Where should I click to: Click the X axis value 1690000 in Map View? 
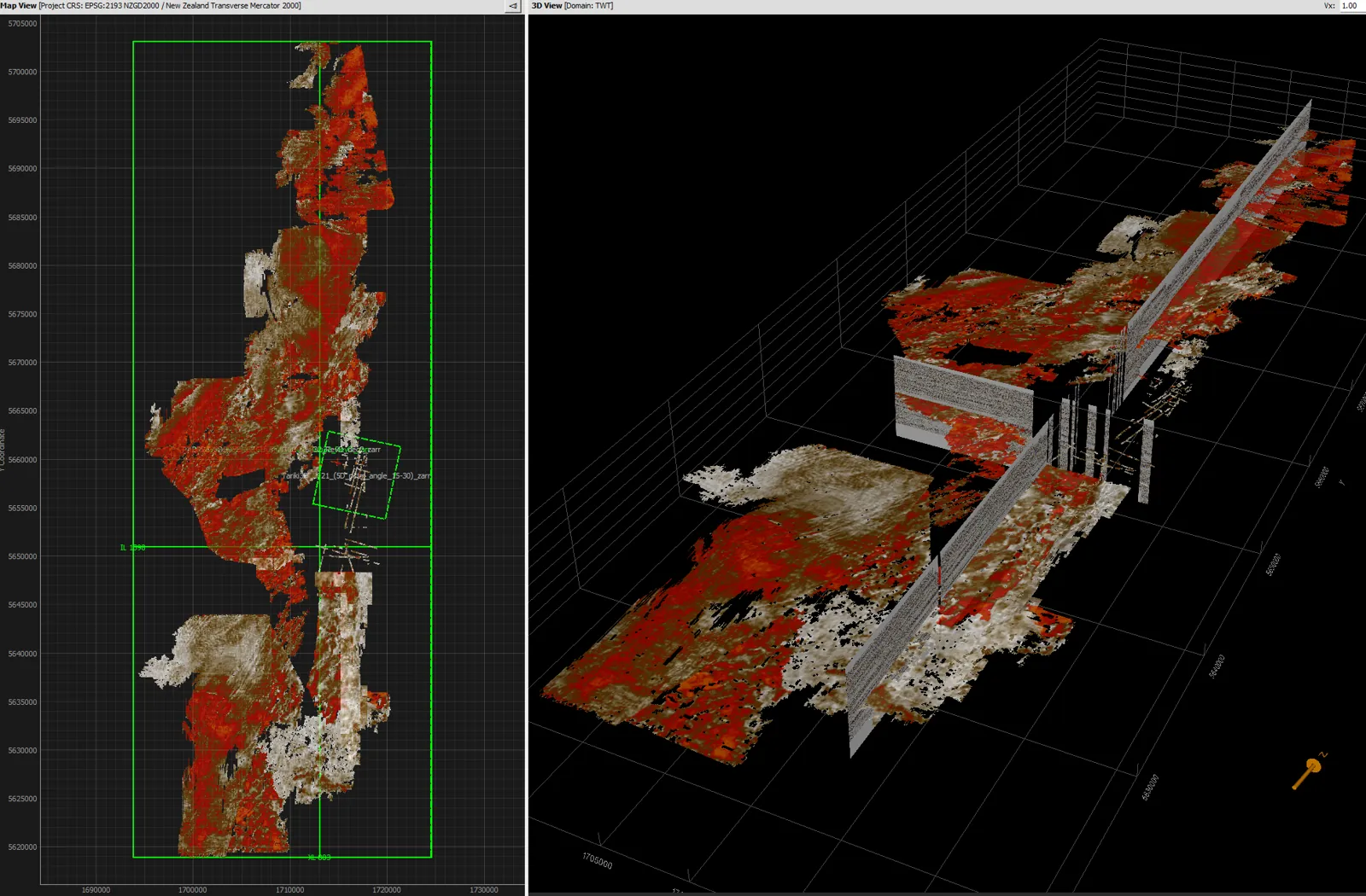point(96,890)
